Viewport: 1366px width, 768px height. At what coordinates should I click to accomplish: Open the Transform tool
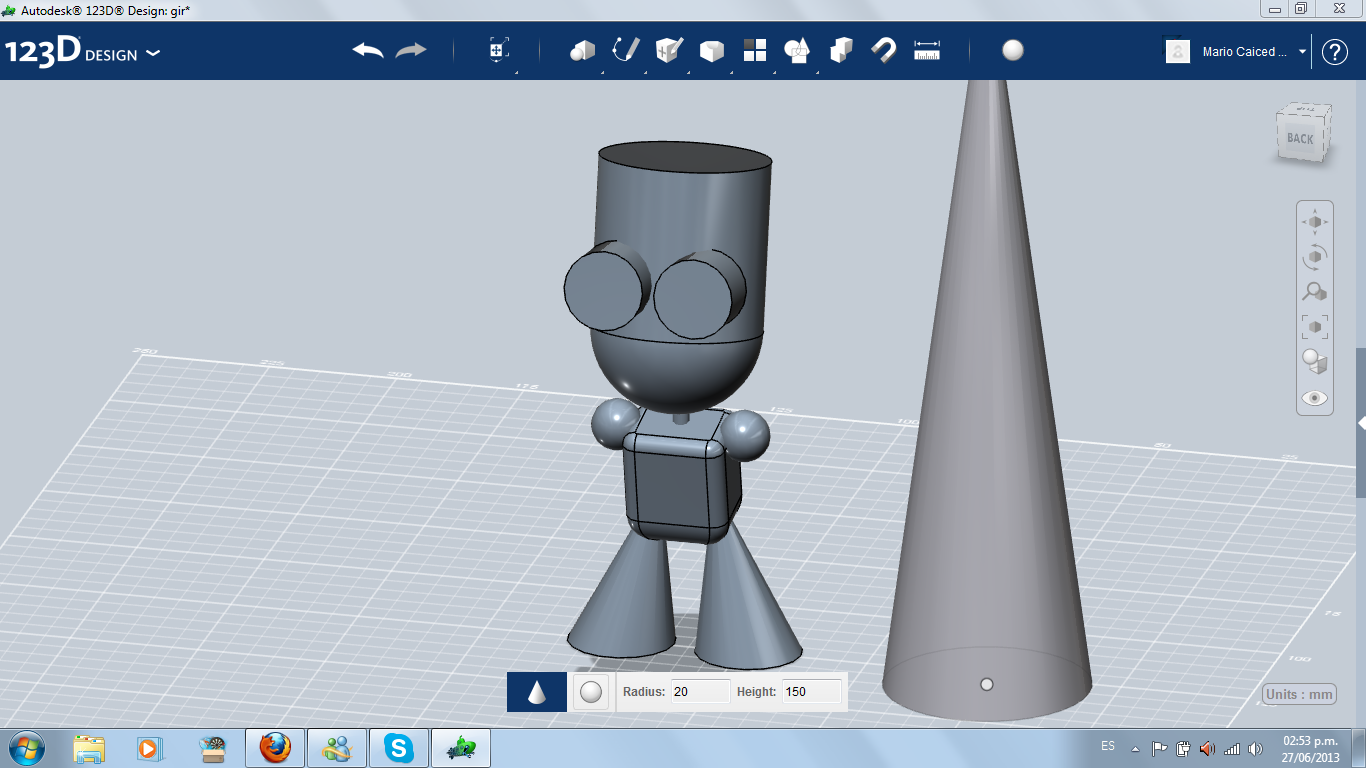point(499,50)
